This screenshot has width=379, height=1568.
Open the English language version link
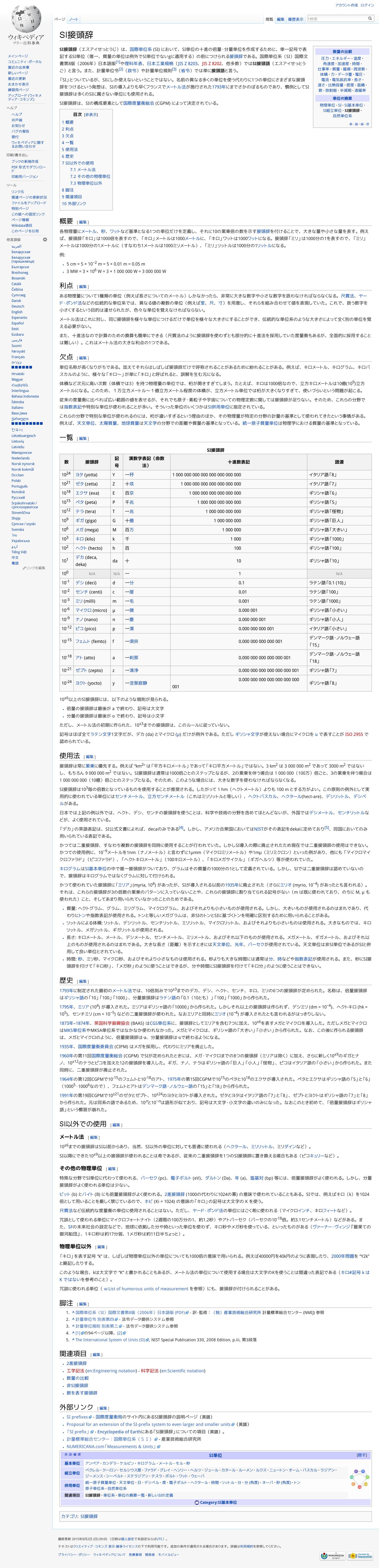[17, 312]
